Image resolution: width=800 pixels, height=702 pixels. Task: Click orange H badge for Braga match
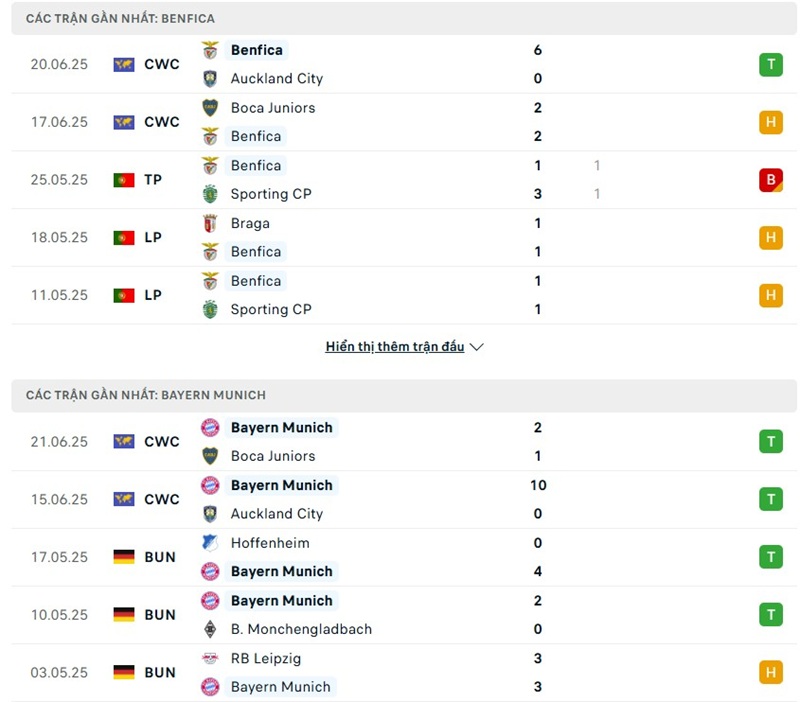pos(770,238)
